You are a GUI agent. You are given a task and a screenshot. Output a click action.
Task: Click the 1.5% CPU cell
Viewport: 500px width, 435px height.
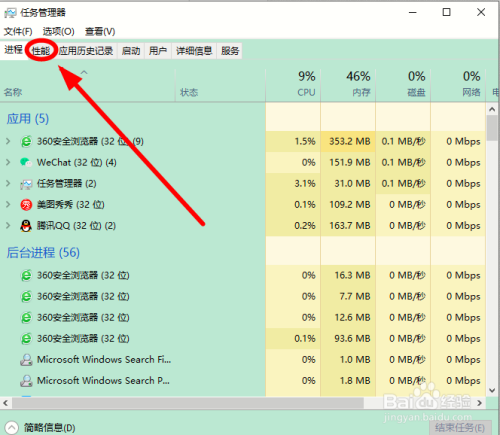[293, 141]
